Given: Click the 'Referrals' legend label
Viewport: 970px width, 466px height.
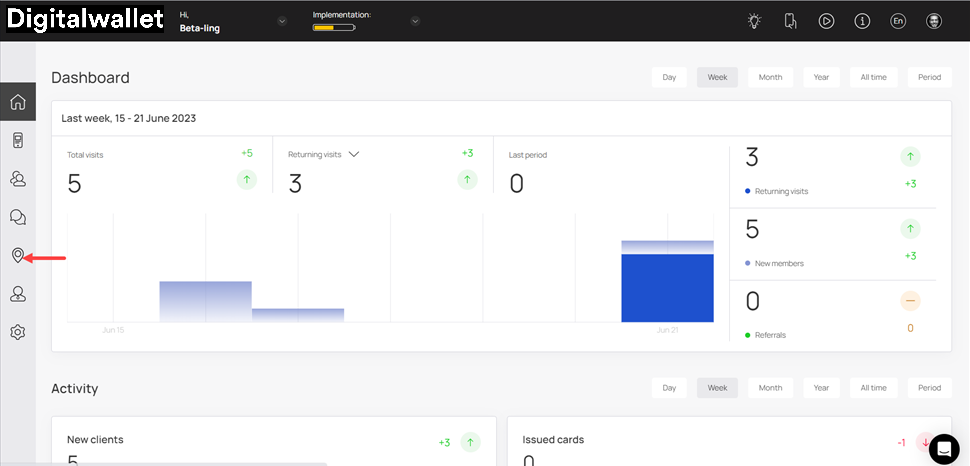Looking at the screenshot, I should (x=770, y=335).
